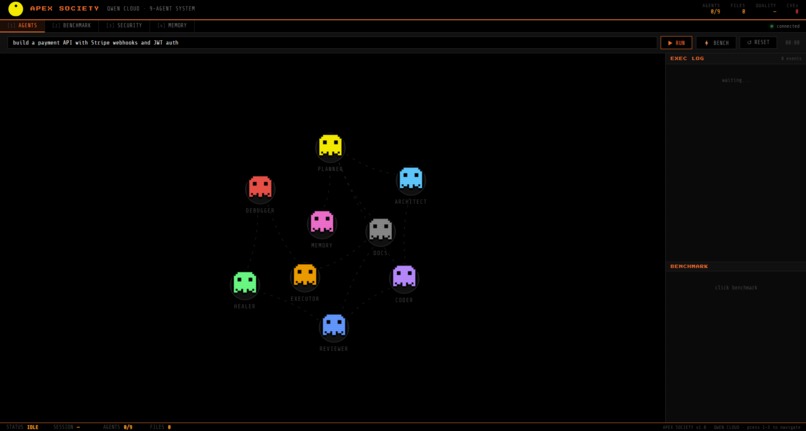The width and height of the screenshot is (806, 431).
Task: Click the green connected status dot
Action: point(772,26)
